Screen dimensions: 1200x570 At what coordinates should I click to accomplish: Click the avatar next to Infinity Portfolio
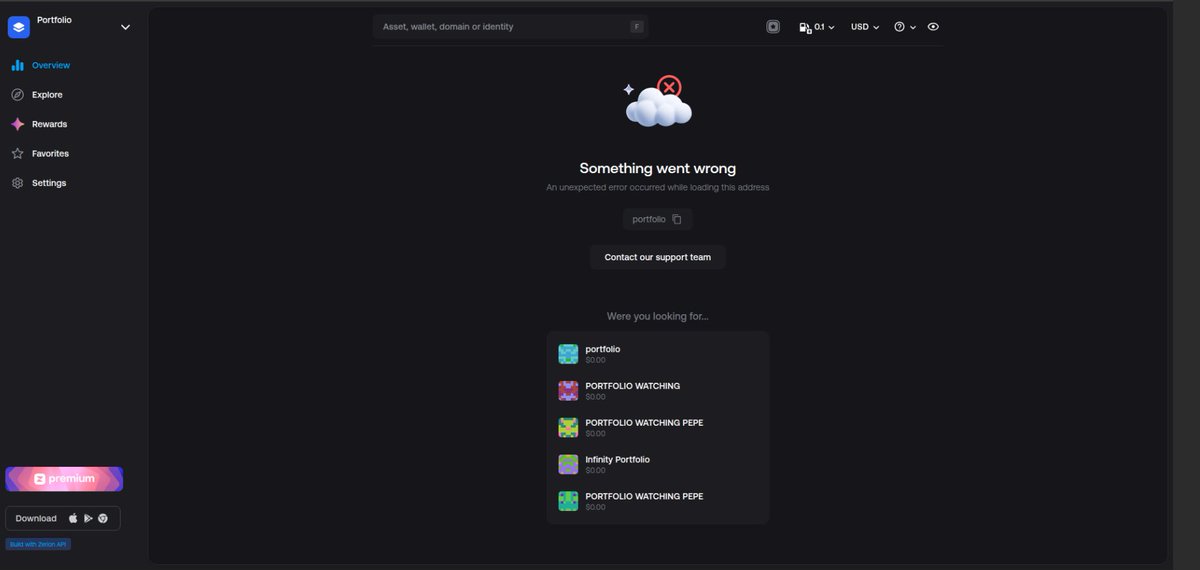[x=568, y=464]
